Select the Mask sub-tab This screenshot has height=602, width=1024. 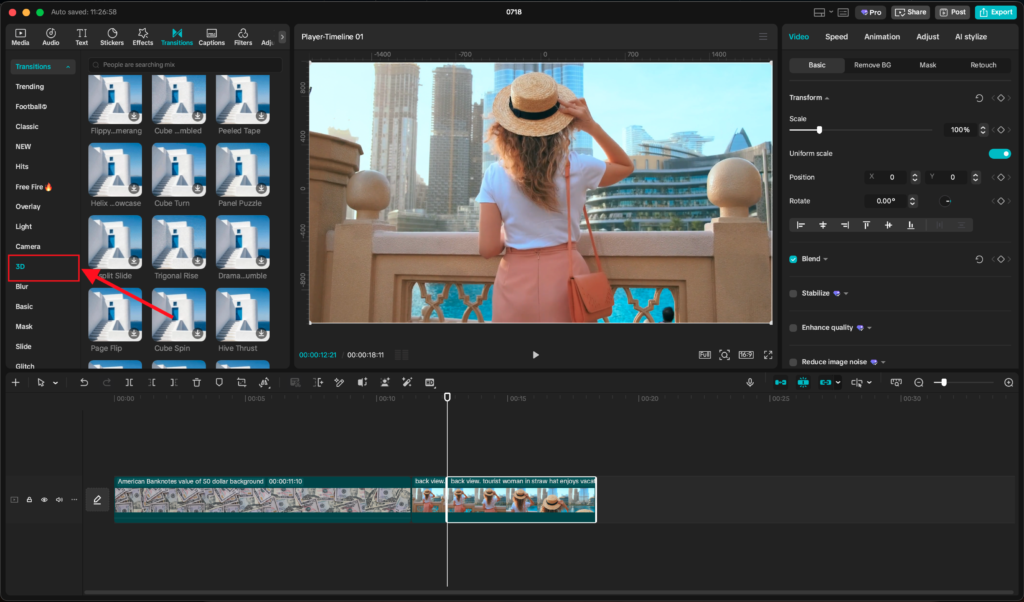point(927,65)
